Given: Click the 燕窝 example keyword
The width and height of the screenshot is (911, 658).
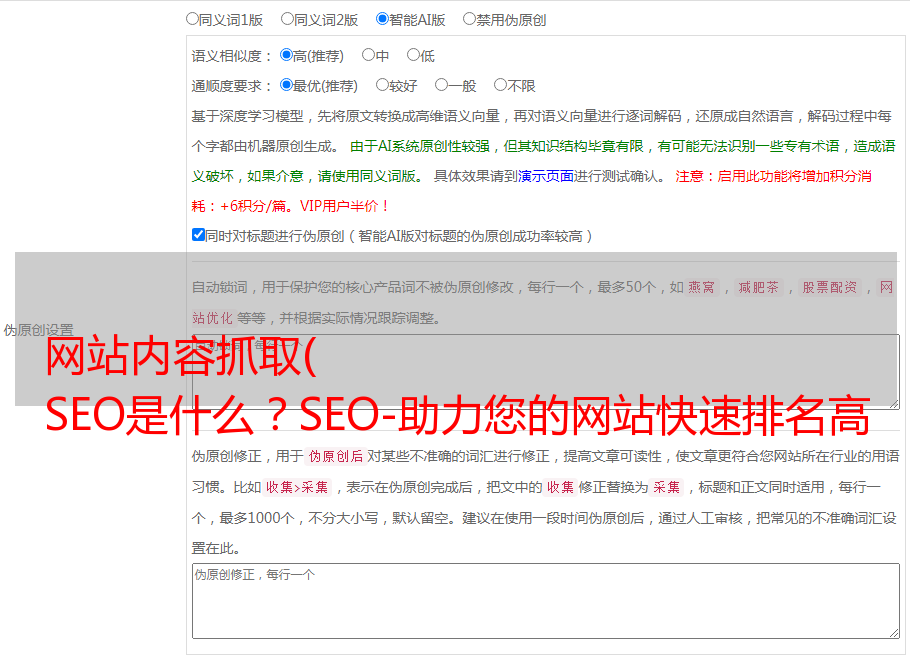Looking at the screenshot, I should coord(701,287).
